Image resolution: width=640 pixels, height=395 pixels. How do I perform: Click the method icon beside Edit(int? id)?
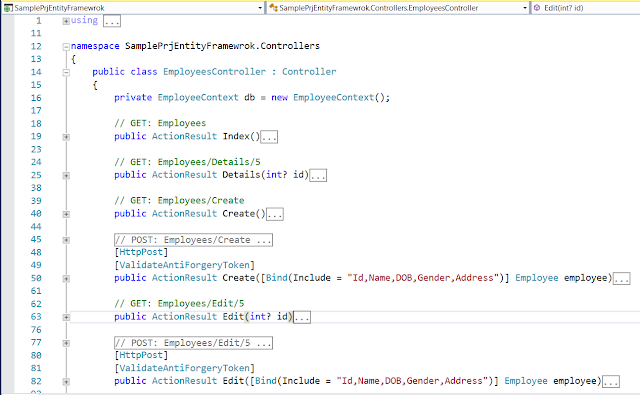537,8
